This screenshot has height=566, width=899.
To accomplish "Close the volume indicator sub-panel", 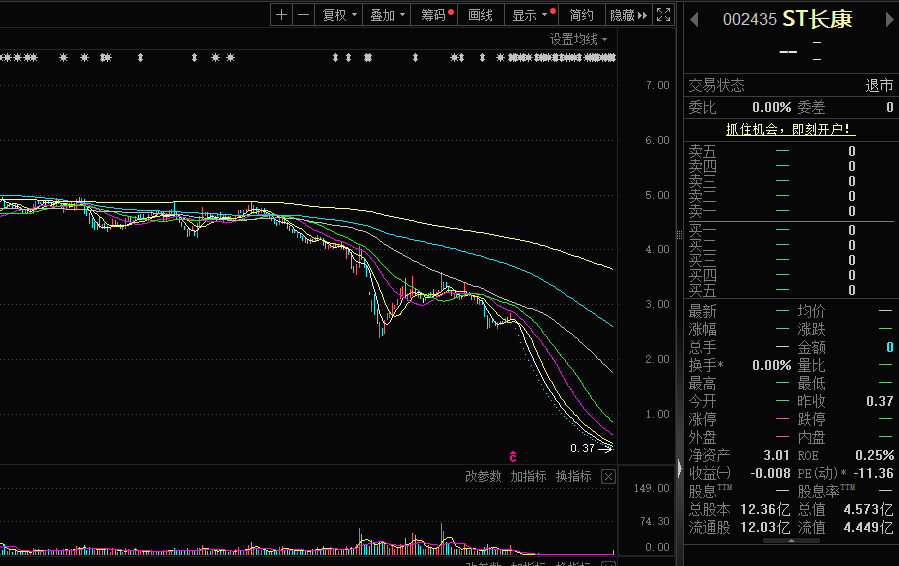I will 608,477.
